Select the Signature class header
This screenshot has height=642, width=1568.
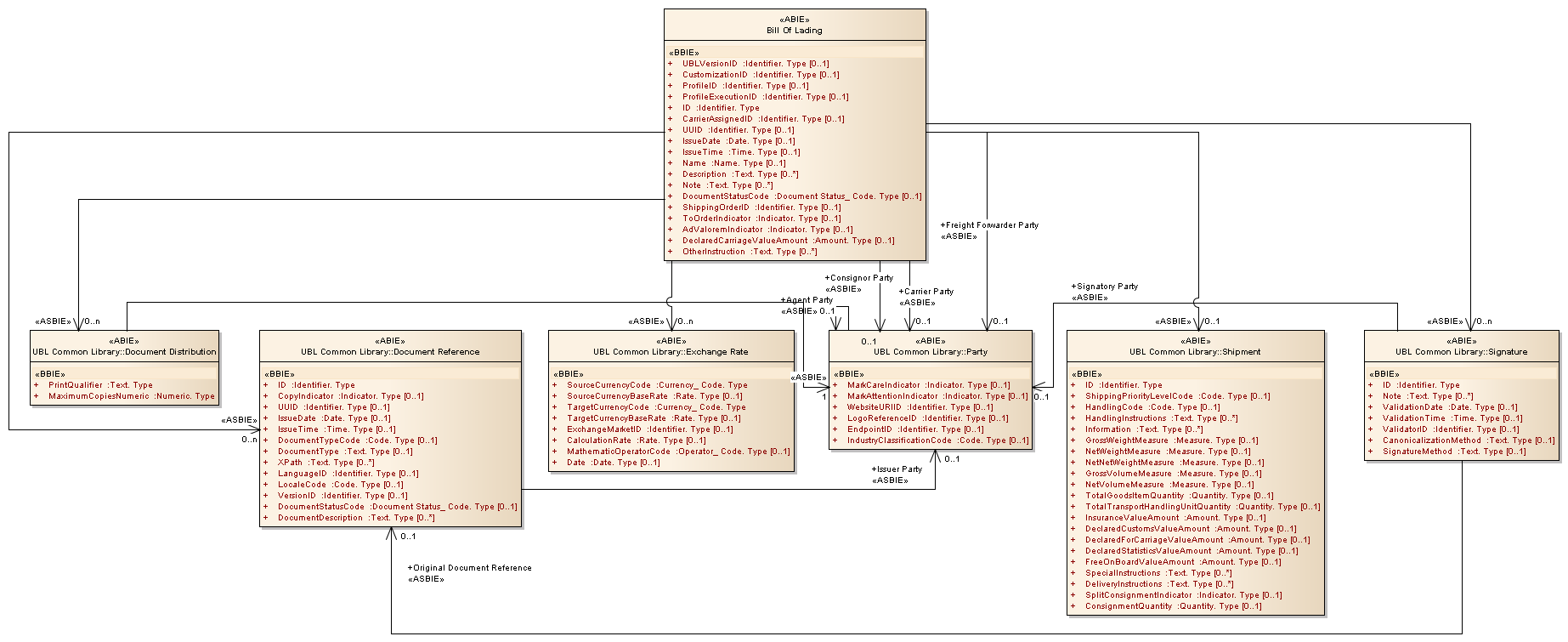coord(1461,351)
